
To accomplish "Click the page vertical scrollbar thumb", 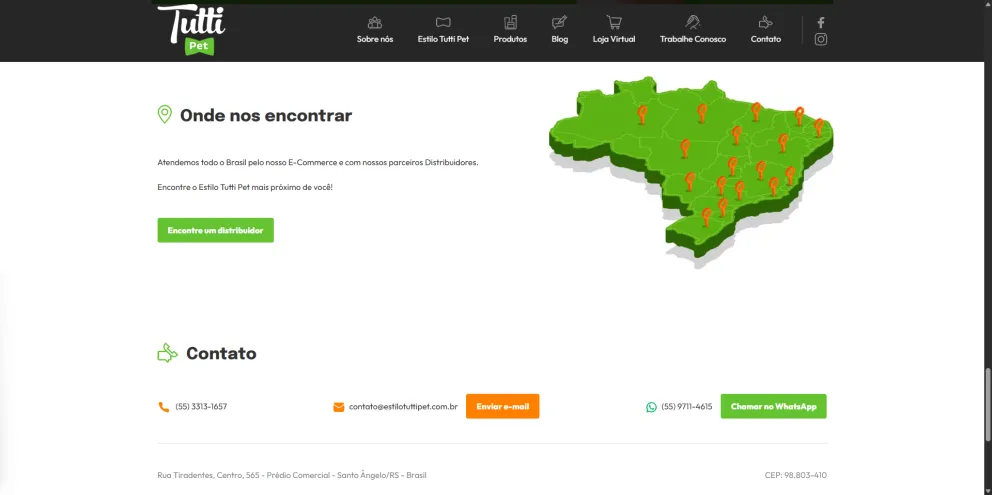I will tap(988, 405).
